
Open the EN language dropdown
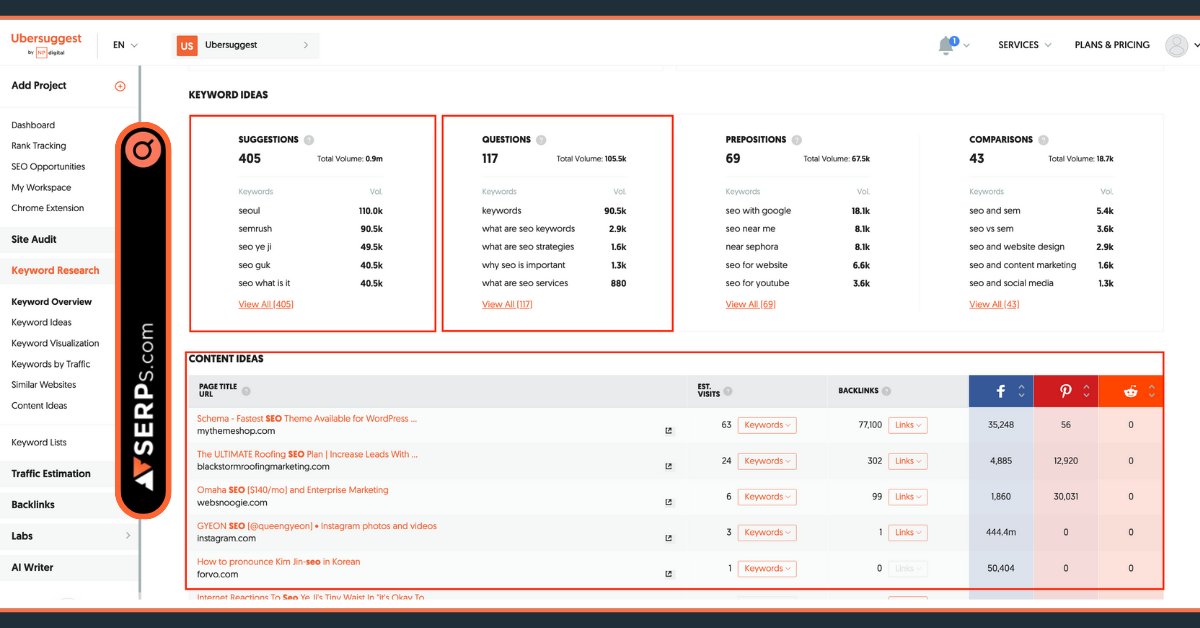(x=125, y=45)
